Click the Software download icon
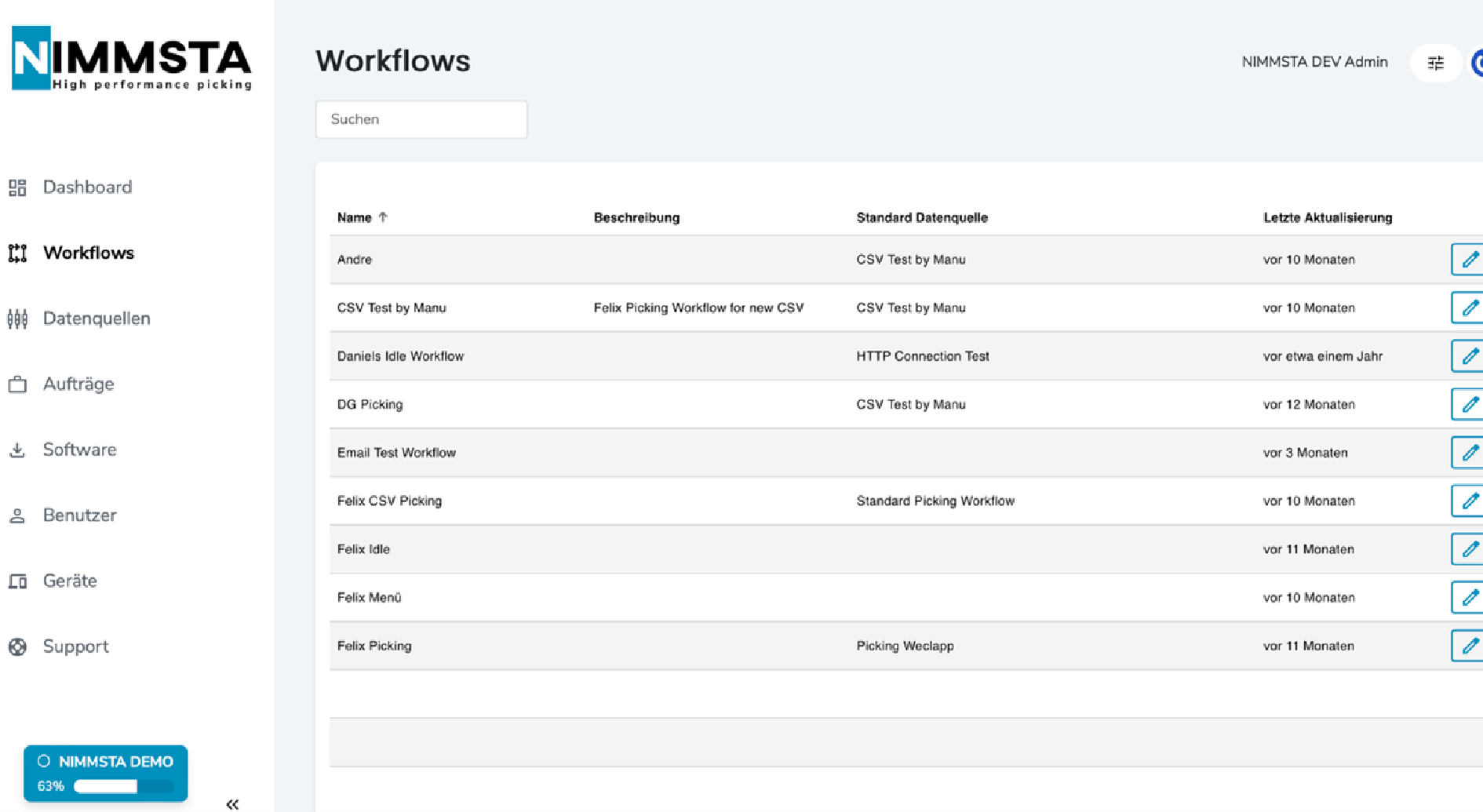The width and height of the screenshot is (1483, 812). coord(17,450)
